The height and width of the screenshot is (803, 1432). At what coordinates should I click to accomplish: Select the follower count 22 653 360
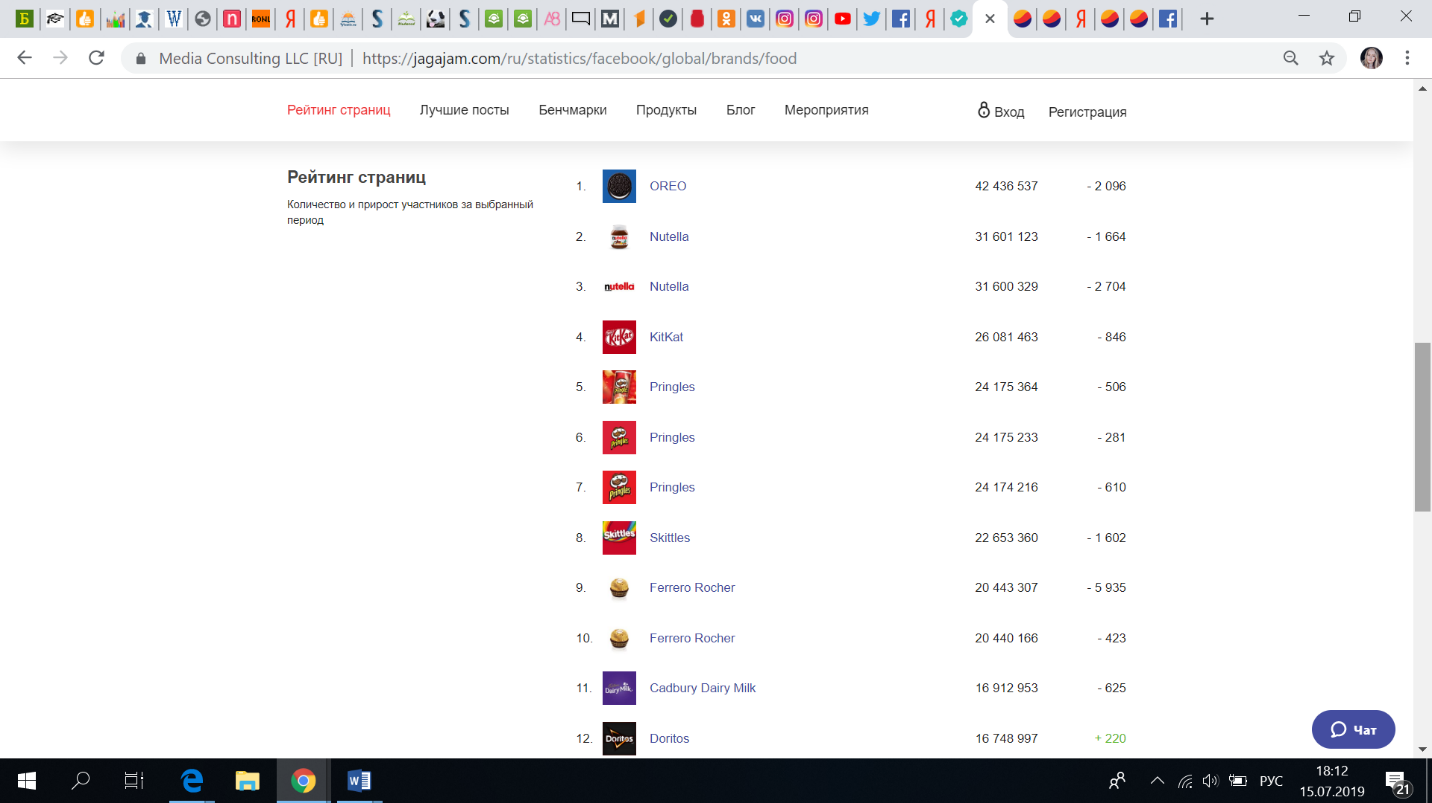[1006, 538]
